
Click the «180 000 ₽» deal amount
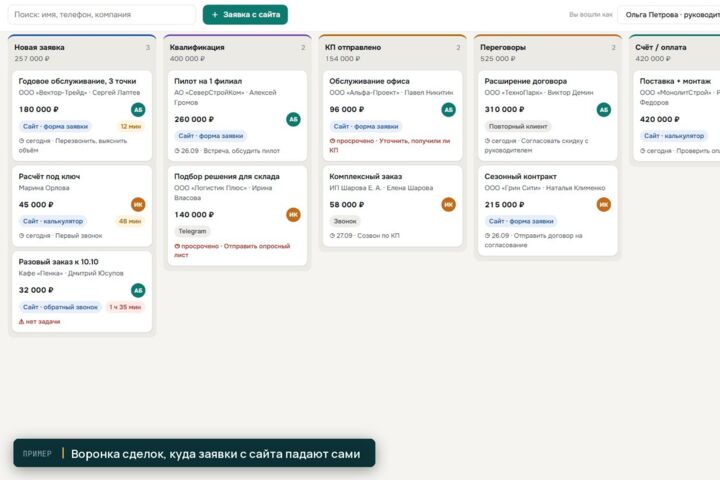click(39, 109)
